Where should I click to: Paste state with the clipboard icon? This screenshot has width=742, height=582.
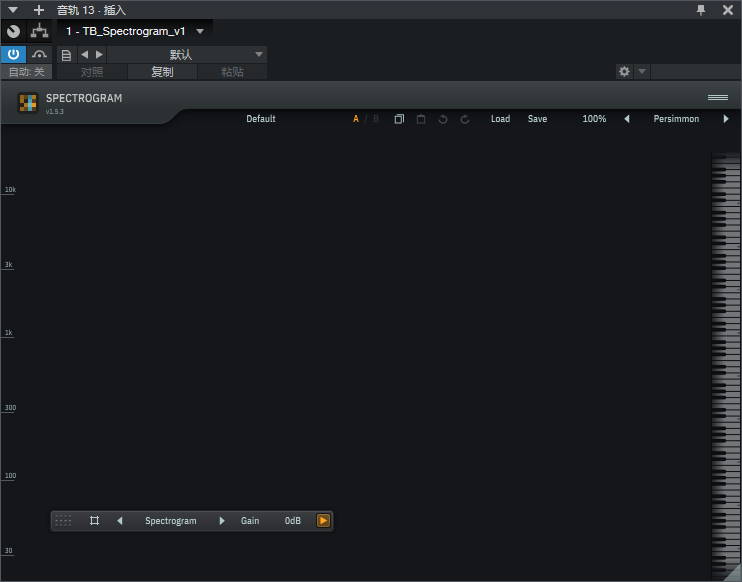pos(421,119)
